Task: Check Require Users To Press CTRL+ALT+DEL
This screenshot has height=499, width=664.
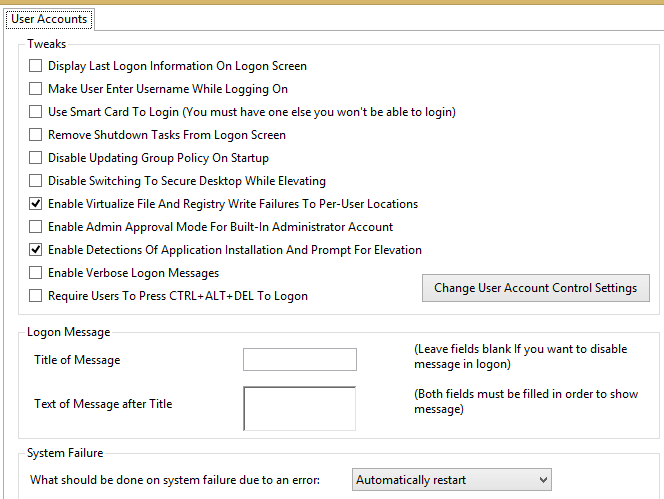Action: pyautogui.click(x=36, y=296)
